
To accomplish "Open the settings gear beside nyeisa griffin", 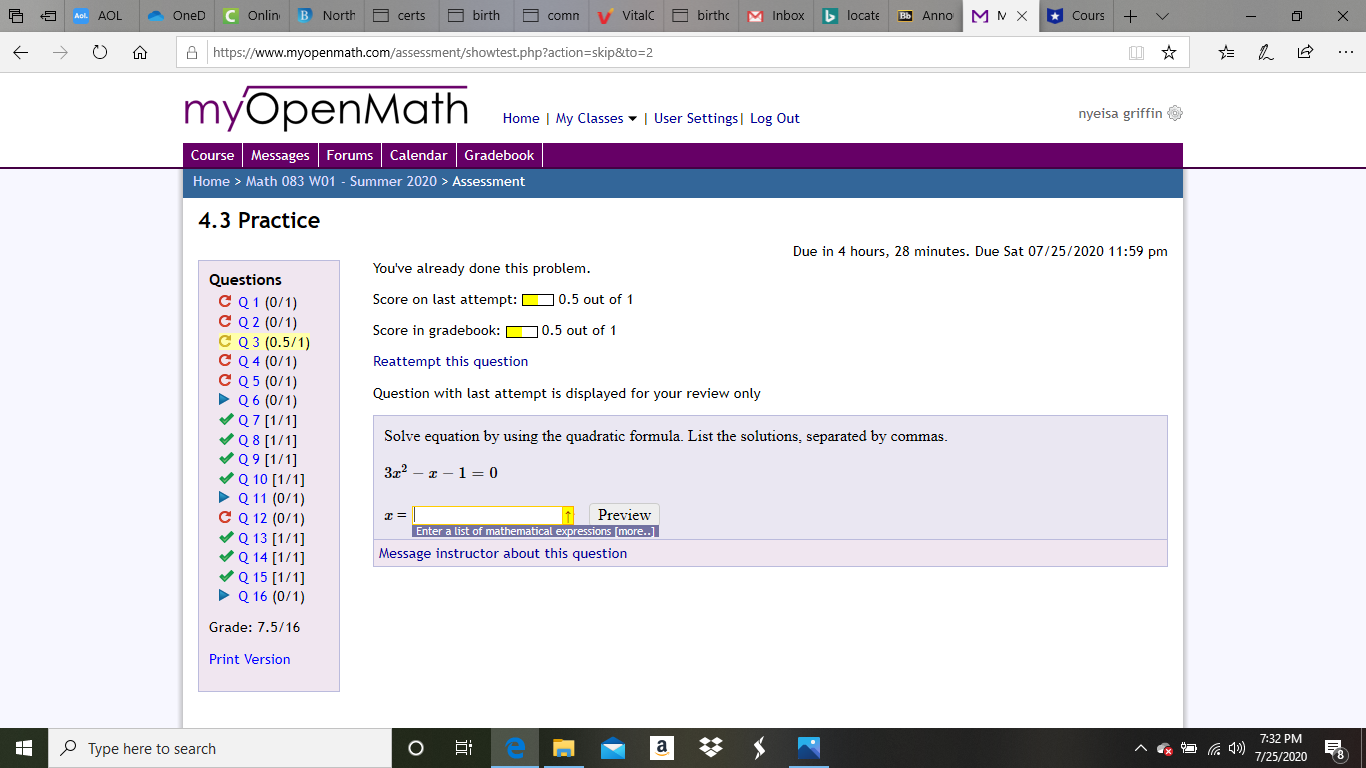I will (x=1174, y=113).
